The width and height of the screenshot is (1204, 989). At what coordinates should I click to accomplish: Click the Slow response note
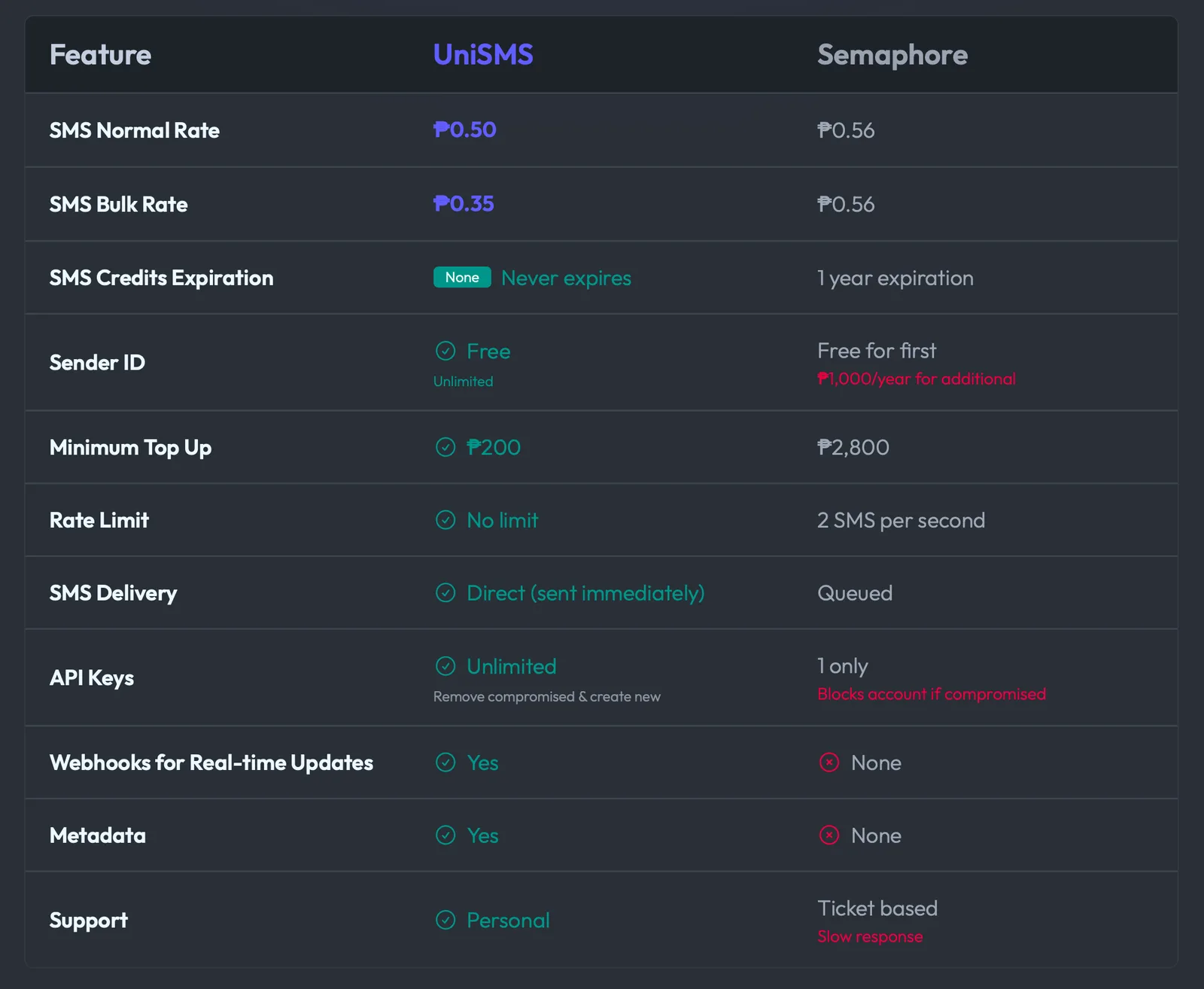(870, 936)
